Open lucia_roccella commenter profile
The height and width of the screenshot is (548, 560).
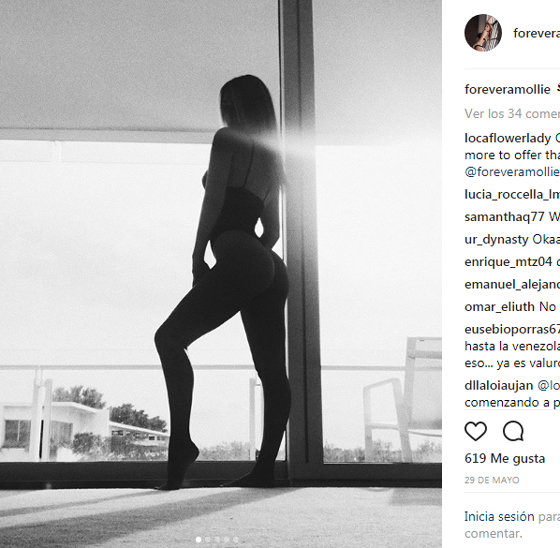point(512,194)
